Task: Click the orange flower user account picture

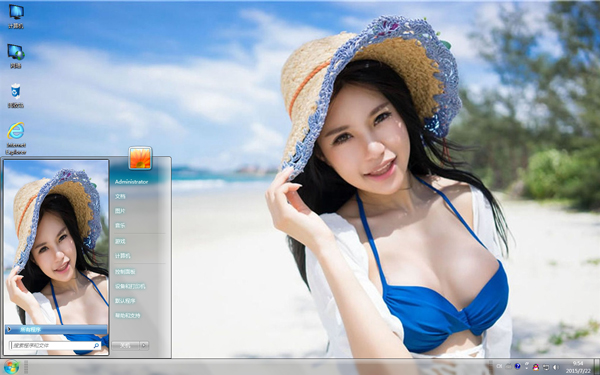Action: click(140, 158)
